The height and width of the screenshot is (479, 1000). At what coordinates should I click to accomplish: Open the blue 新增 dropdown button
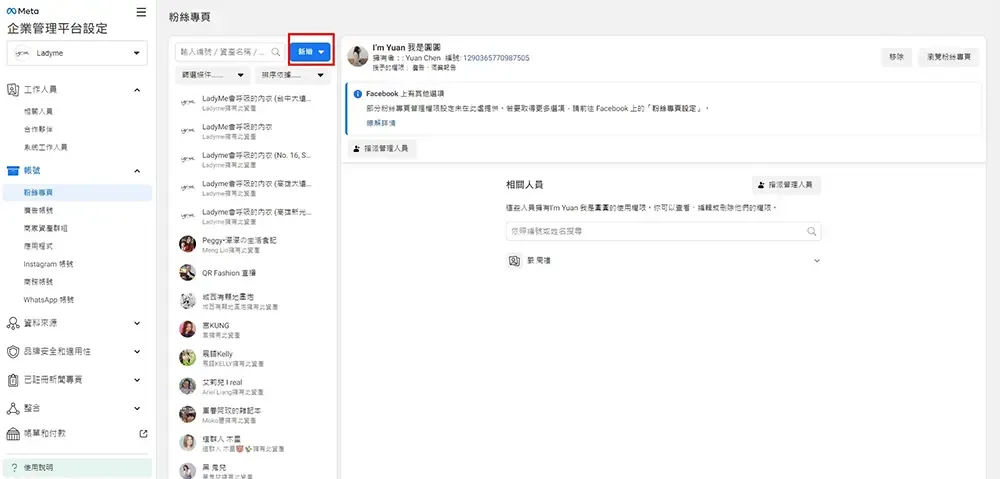coord(310,52)
